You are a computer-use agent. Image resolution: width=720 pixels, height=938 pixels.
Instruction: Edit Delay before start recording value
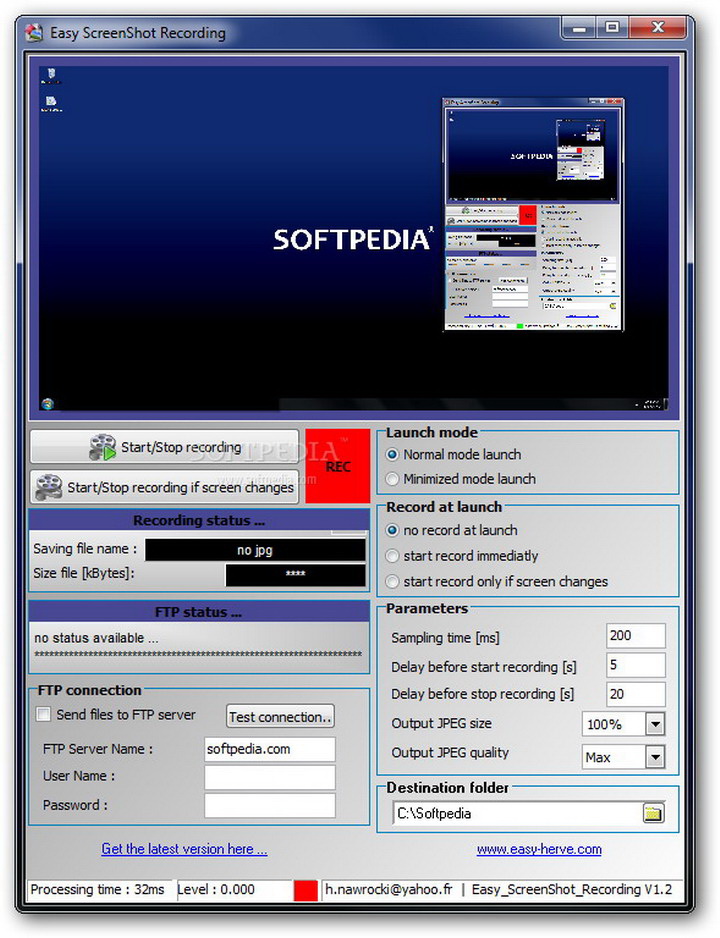(x=636, y=665)
